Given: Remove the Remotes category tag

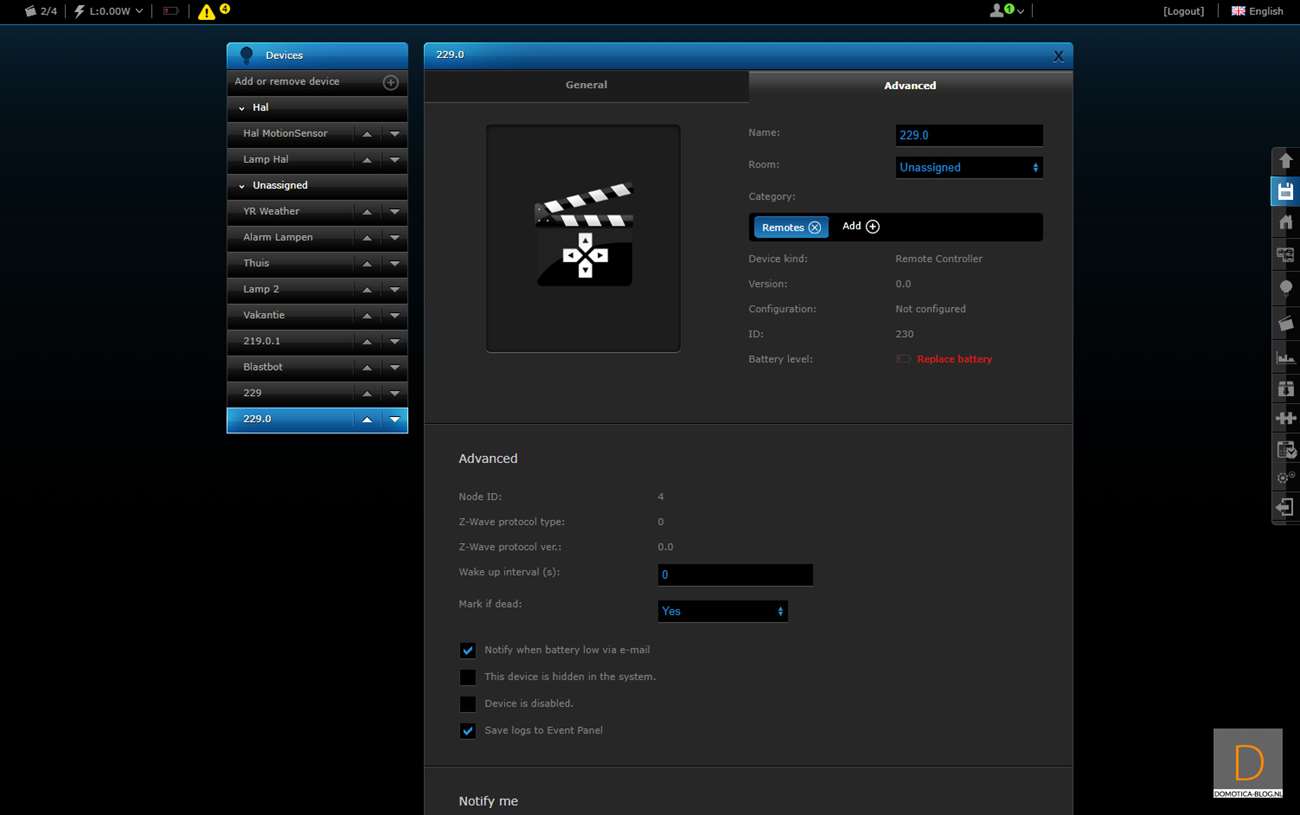Looking at the screenshot, I should (815, 228).
